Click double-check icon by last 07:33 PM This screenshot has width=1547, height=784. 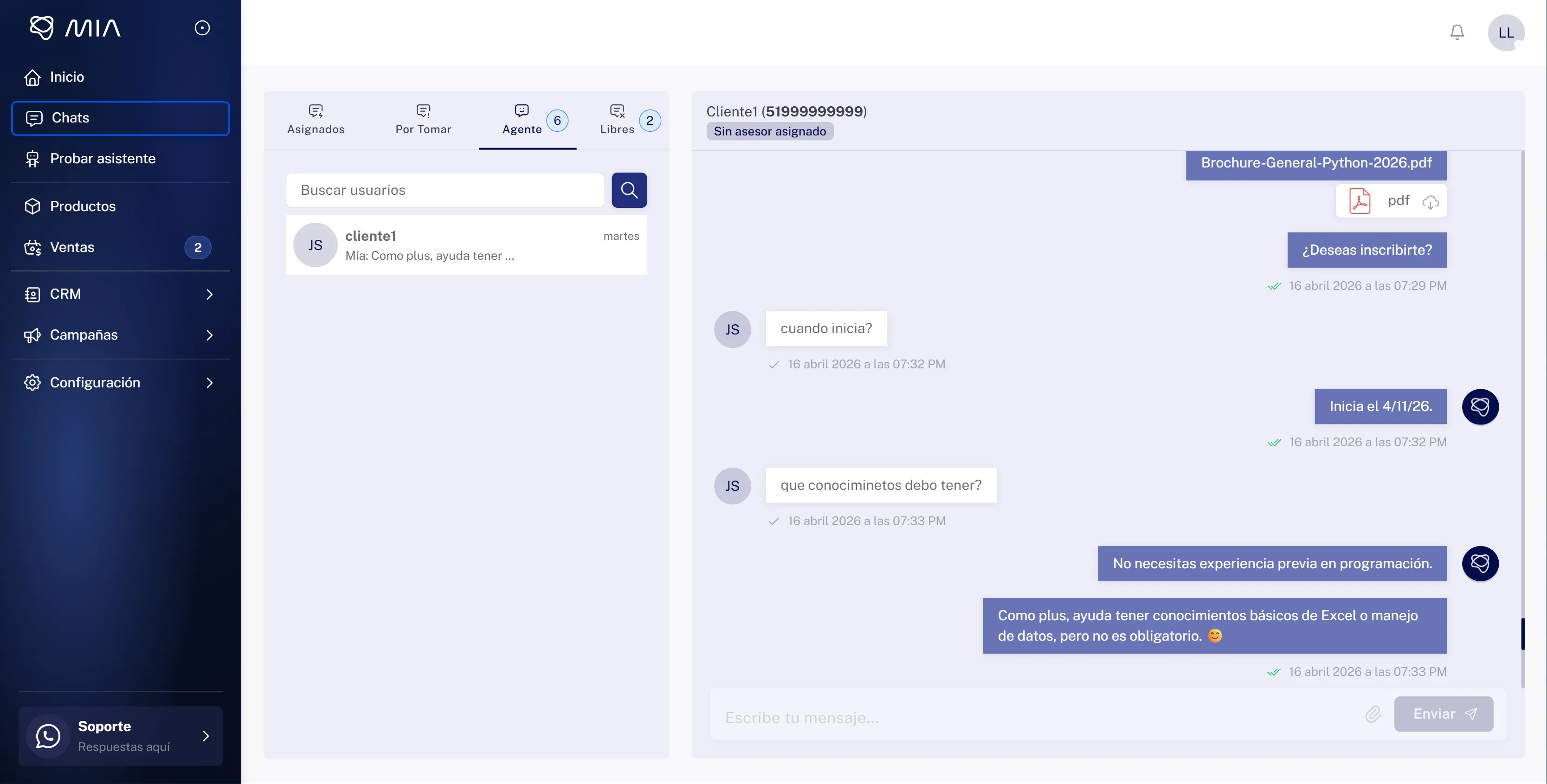coord(1274,672)
